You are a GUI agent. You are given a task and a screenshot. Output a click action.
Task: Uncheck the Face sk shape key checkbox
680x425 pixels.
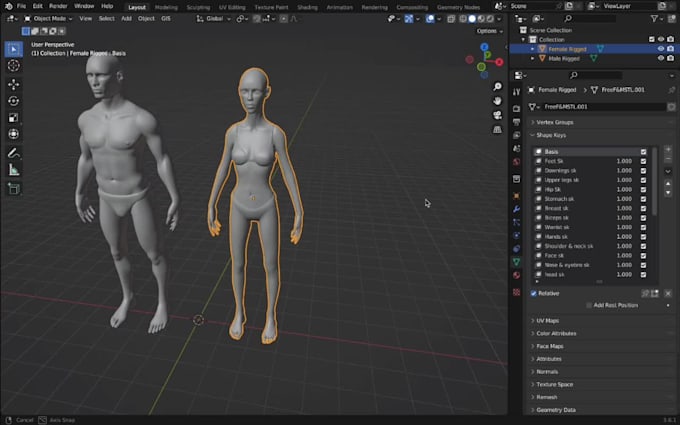tap(643, 255)
